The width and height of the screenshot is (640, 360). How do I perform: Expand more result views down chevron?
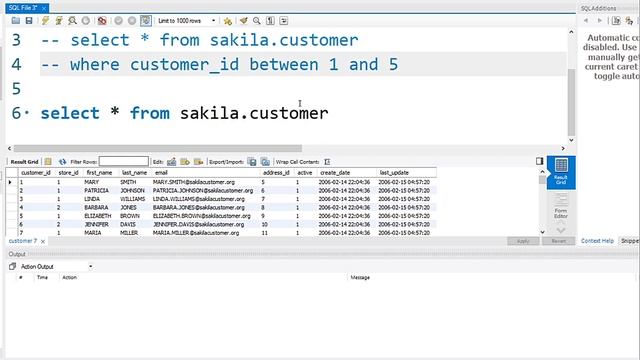[561, 230]
